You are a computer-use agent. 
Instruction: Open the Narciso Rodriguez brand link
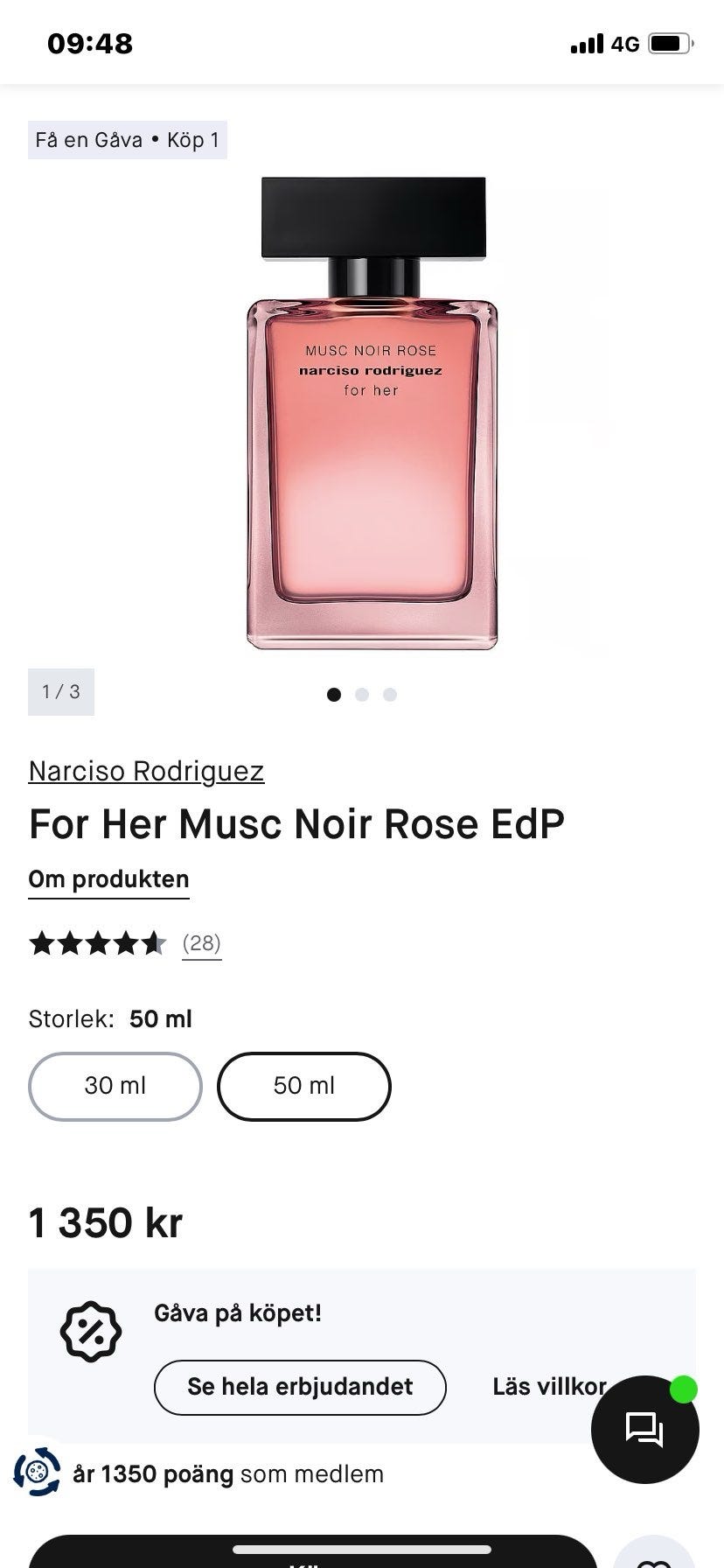[146, 771]
